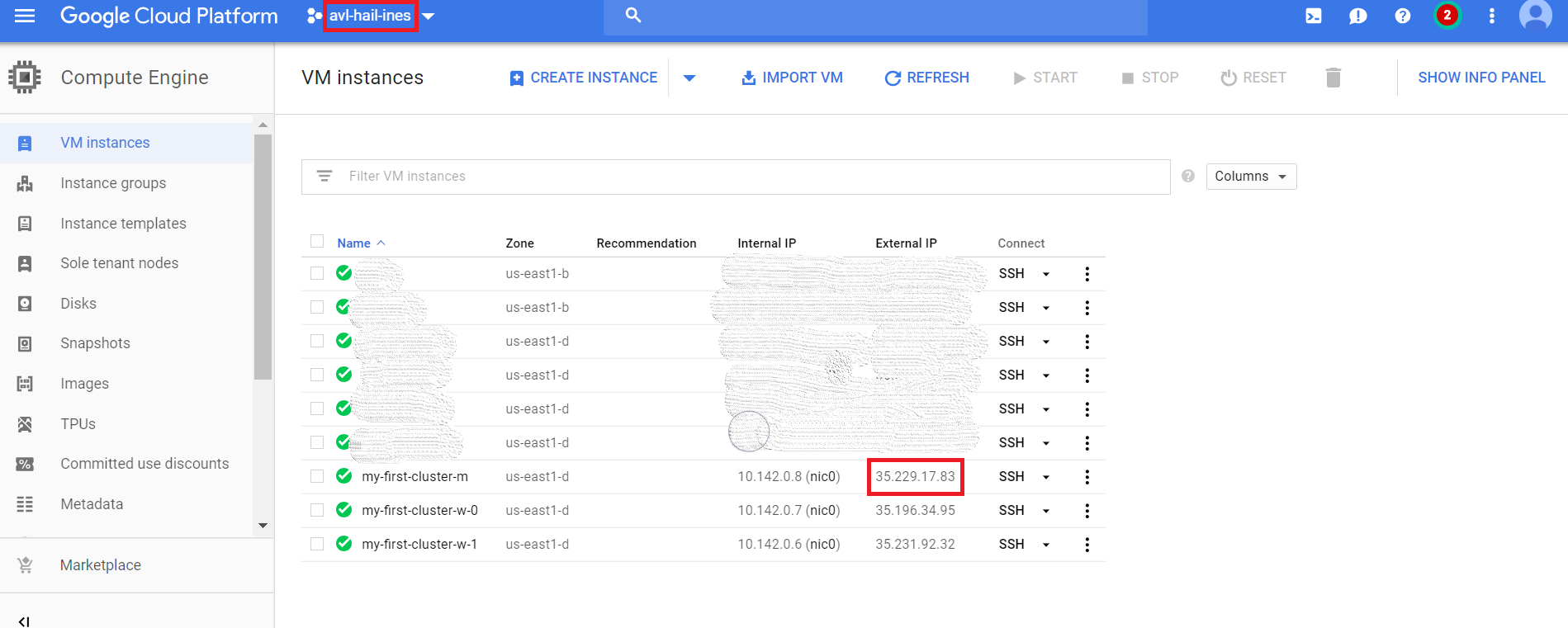Click SSH for my-first-cluster-m

click(x=1011, y=477)
